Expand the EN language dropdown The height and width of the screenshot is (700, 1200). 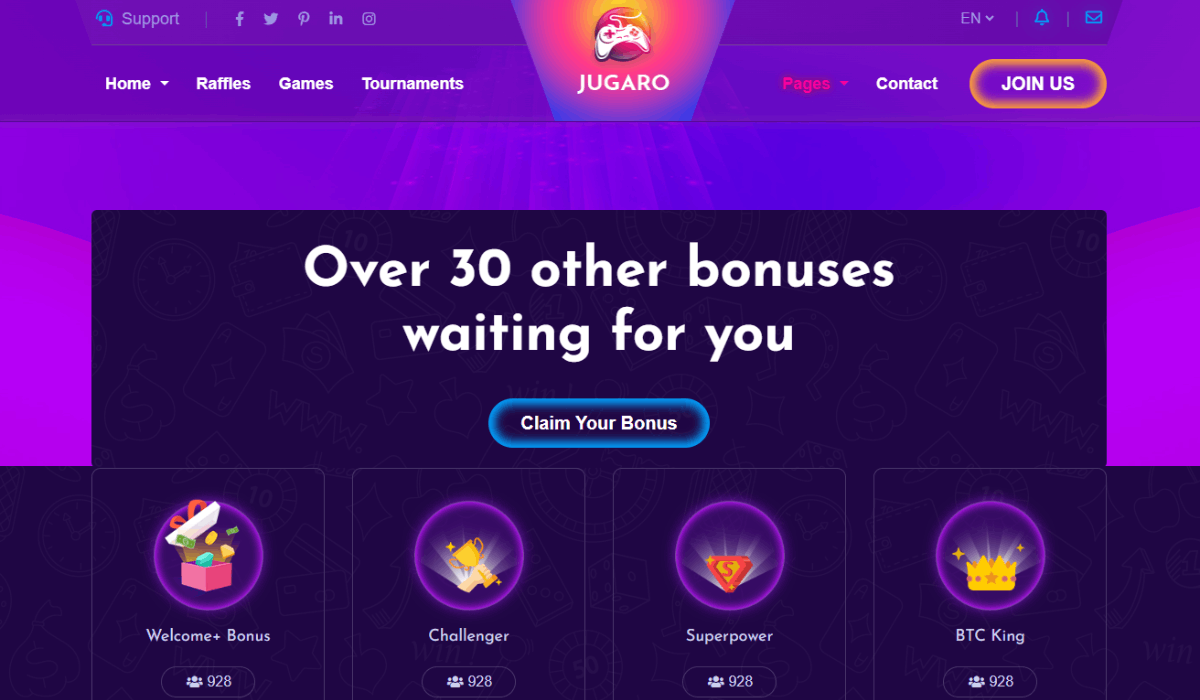(977, 18)
